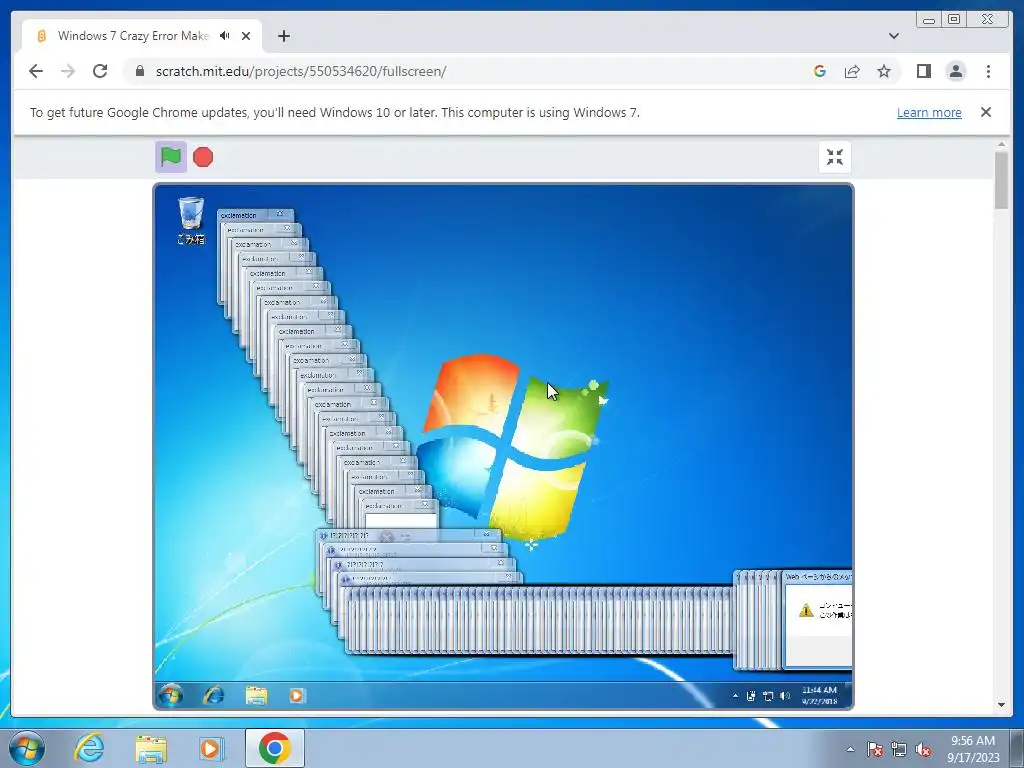This screenshot has height=768, width=1024.
Task: Click the network status tray icon
Action: pos(899,749)
